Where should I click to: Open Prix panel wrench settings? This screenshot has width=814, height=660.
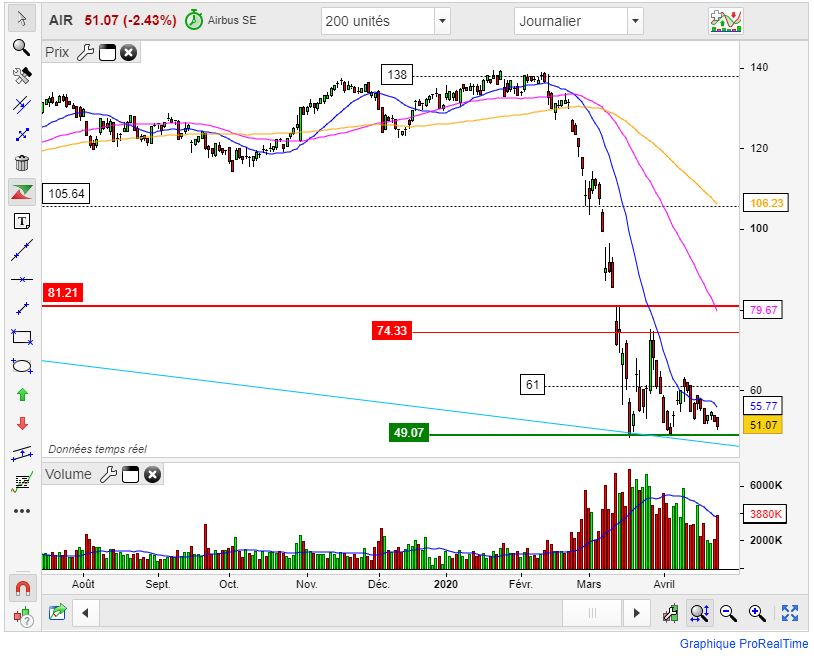pos(85,52)
